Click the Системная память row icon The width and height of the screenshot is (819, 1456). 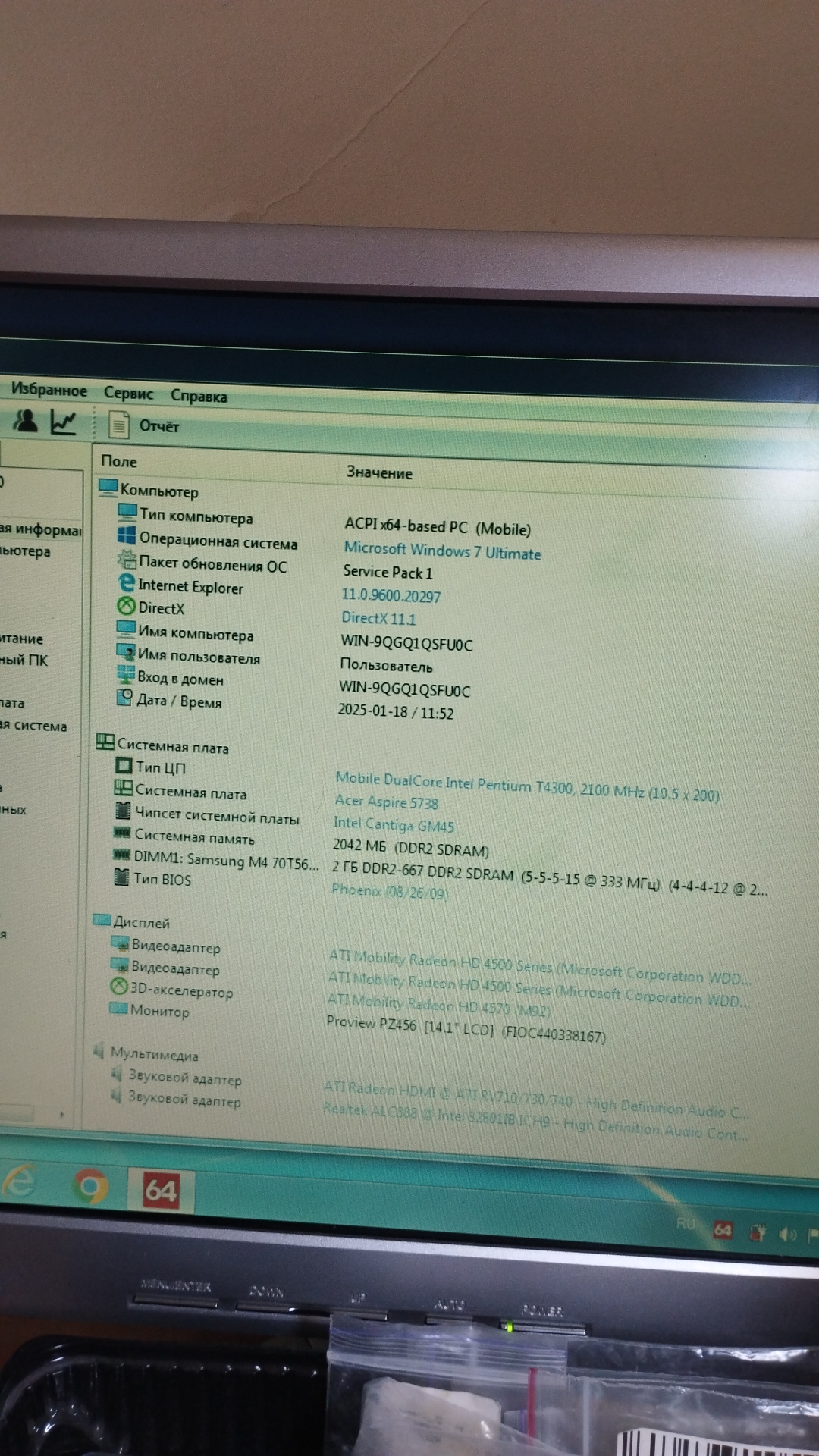[122, 833]
